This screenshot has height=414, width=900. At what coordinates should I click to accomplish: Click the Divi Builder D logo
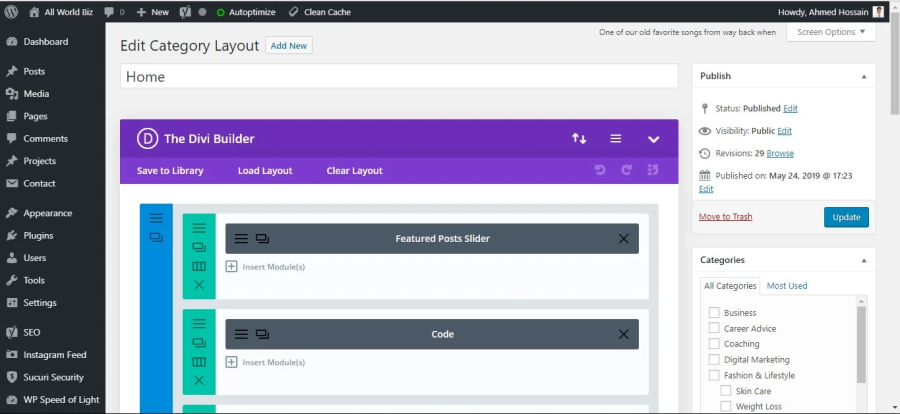pyautogui.click(x=147, y=138)
